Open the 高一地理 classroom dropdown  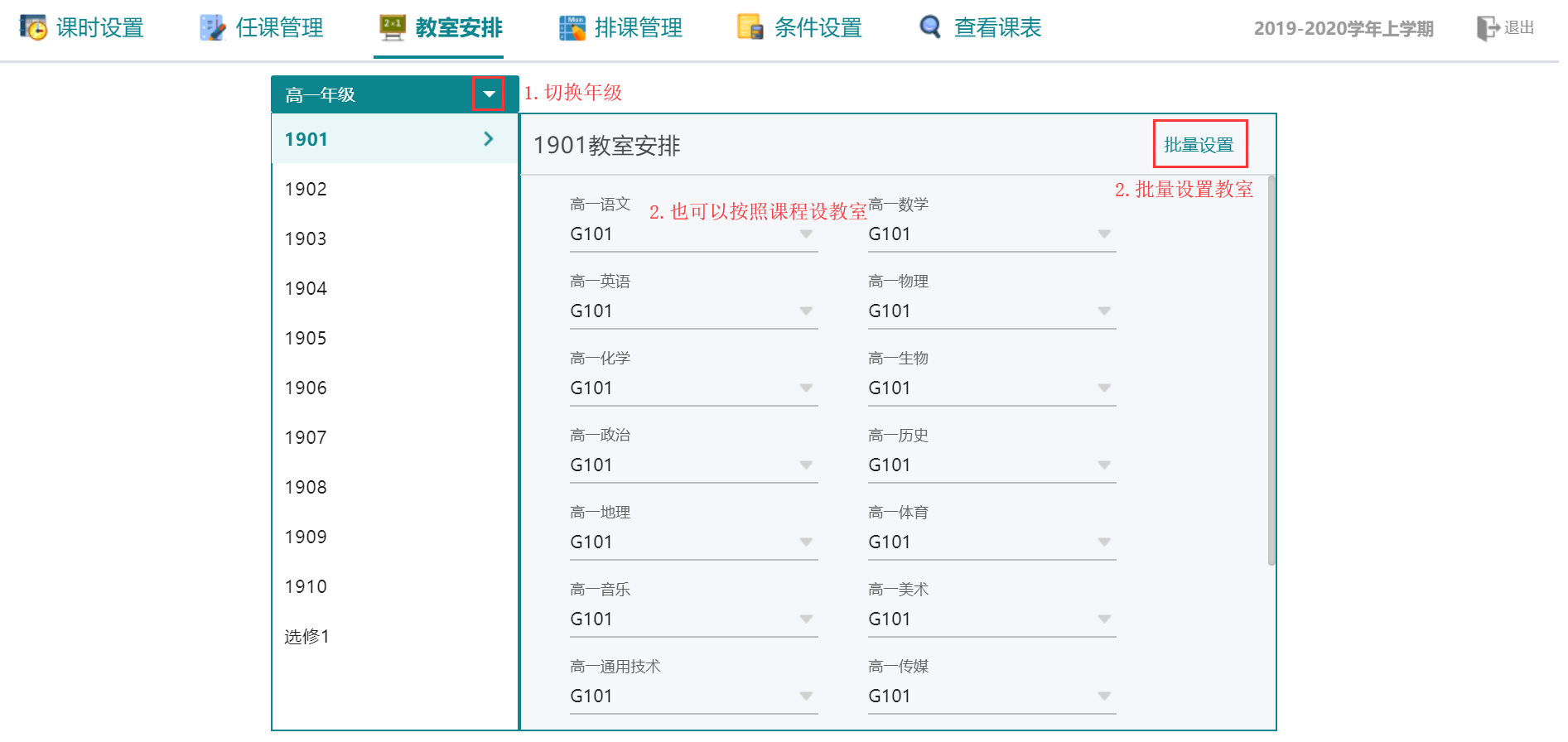point(694,542)
